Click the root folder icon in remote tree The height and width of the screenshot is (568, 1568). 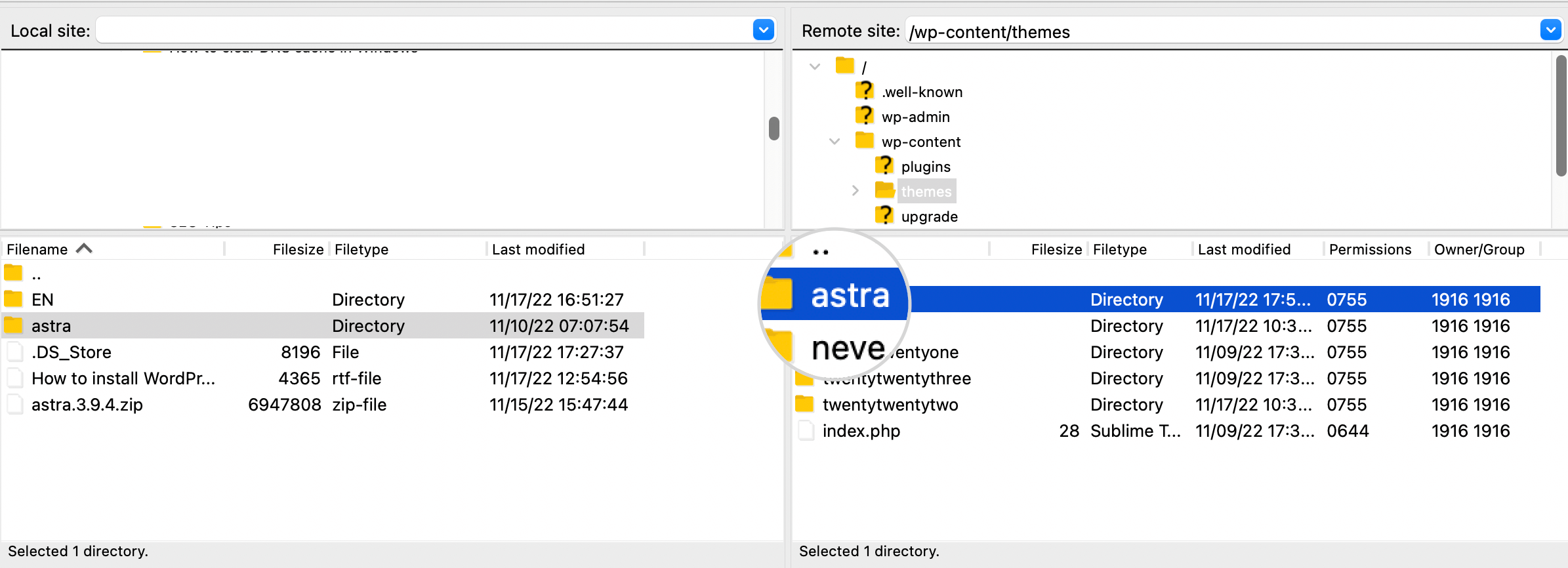845,66
